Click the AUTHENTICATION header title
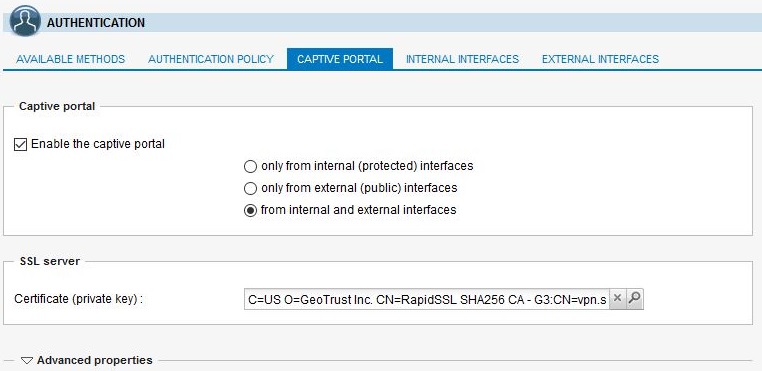Viewport: 762px width, 371px height. pyautogui.click(x=96, y=23)
